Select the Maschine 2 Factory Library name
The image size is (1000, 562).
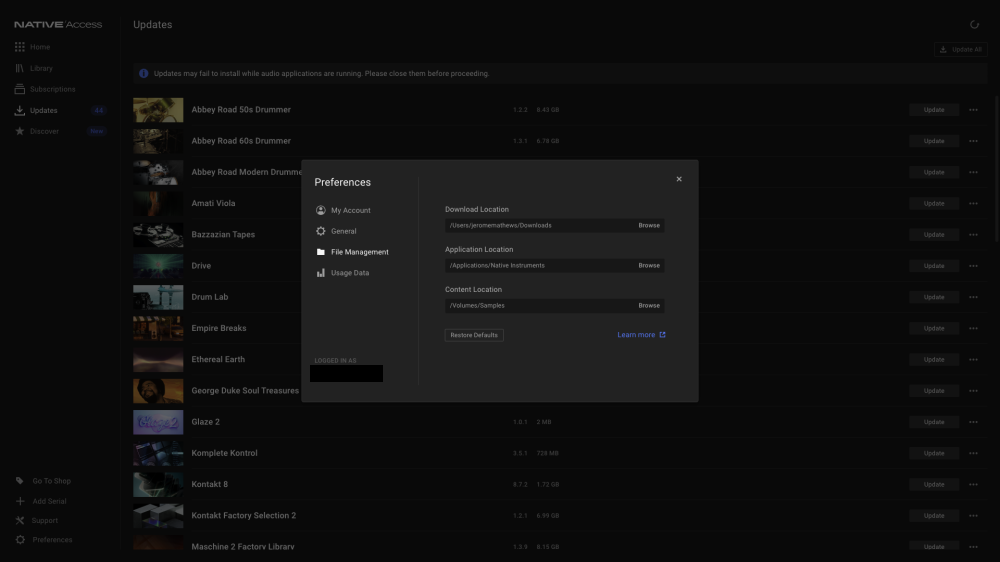[243, 547]
